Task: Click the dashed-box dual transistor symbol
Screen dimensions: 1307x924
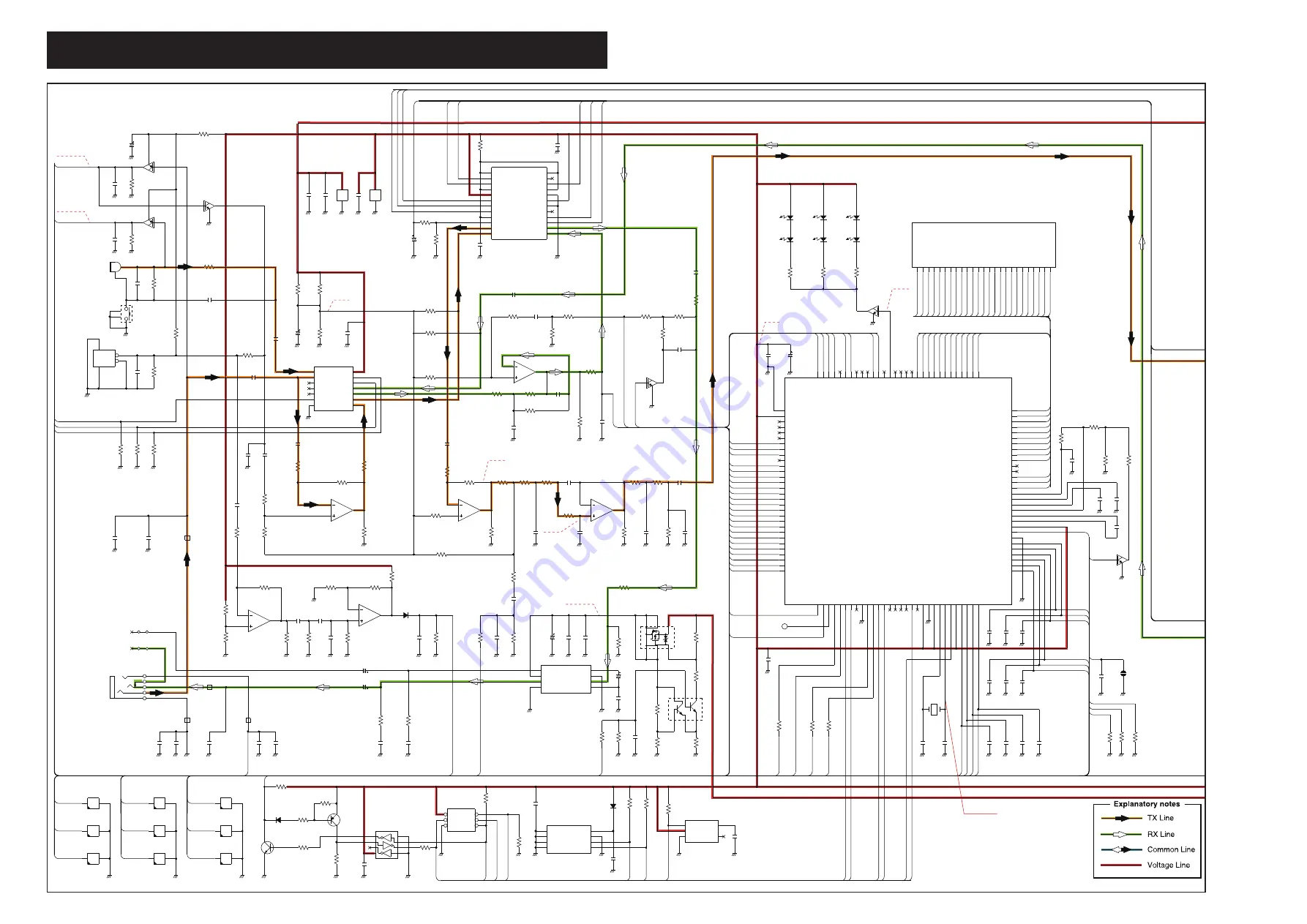Action: coord(686,709)
